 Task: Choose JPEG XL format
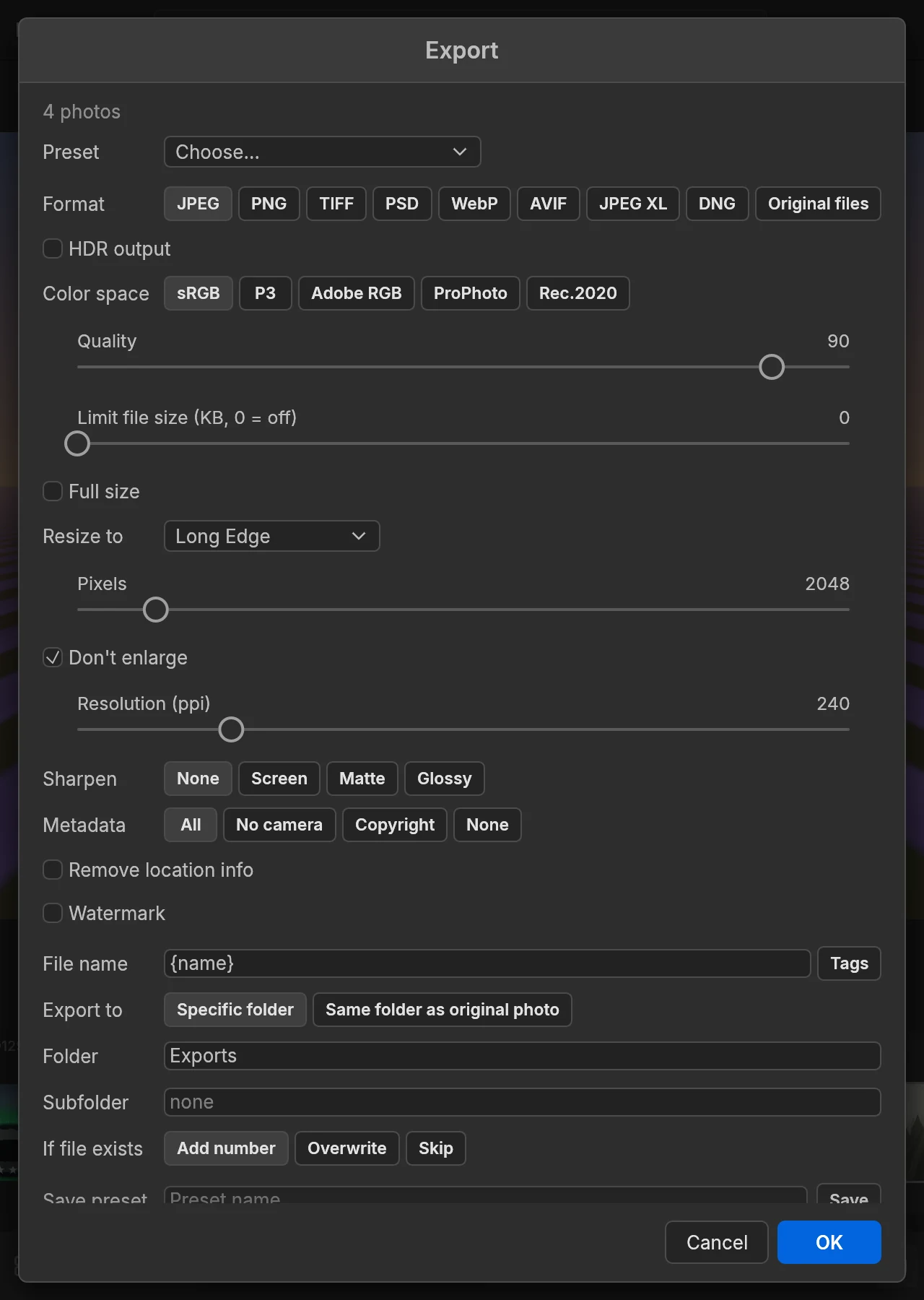coord(633,204)
